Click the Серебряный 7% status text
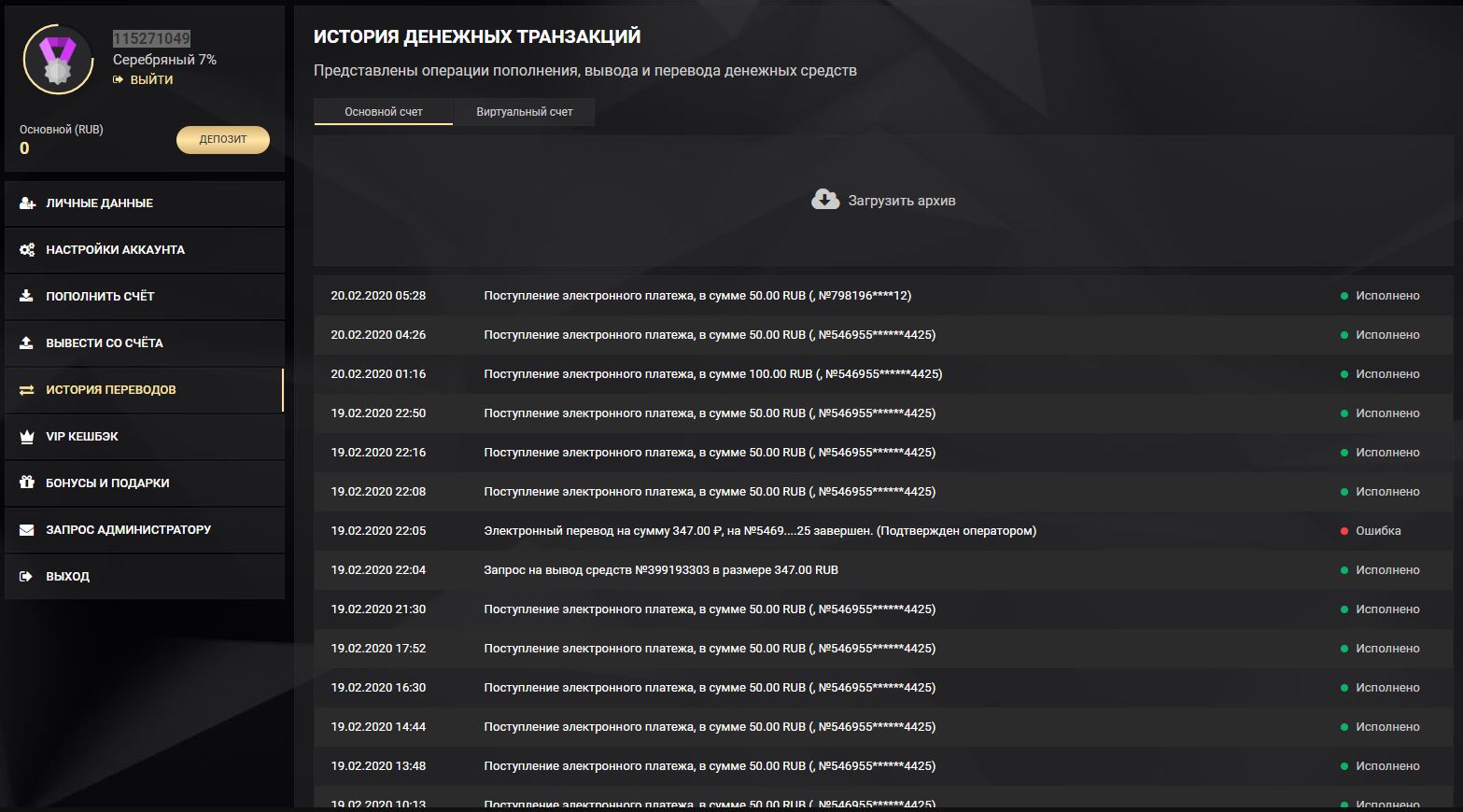The height and width of the screenshot is (812, 1463). coord(164,60)
